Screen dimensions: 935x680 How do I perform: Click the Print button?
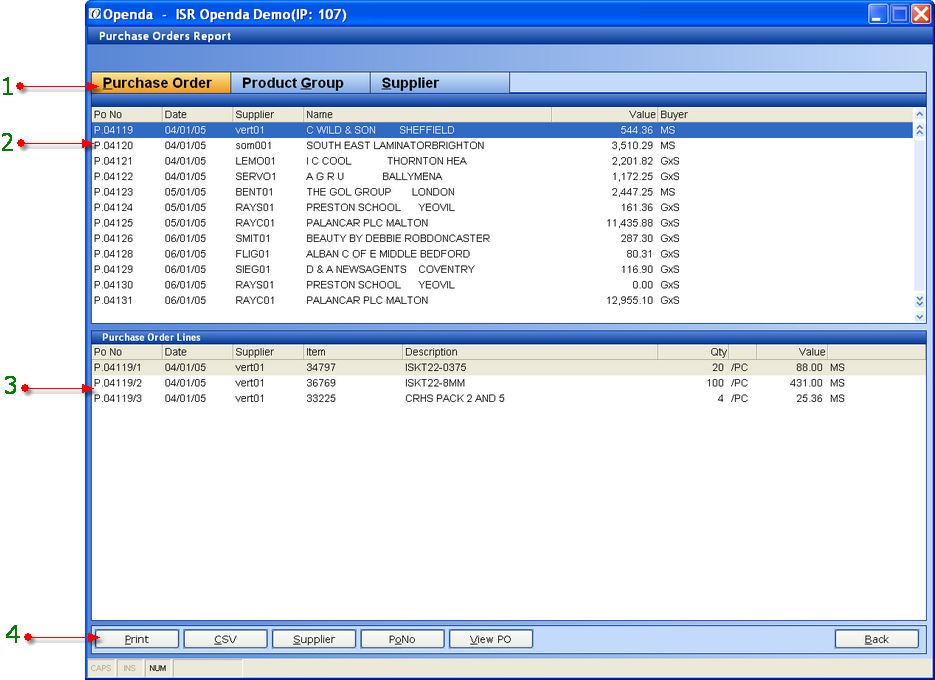(x=137, y=639)
